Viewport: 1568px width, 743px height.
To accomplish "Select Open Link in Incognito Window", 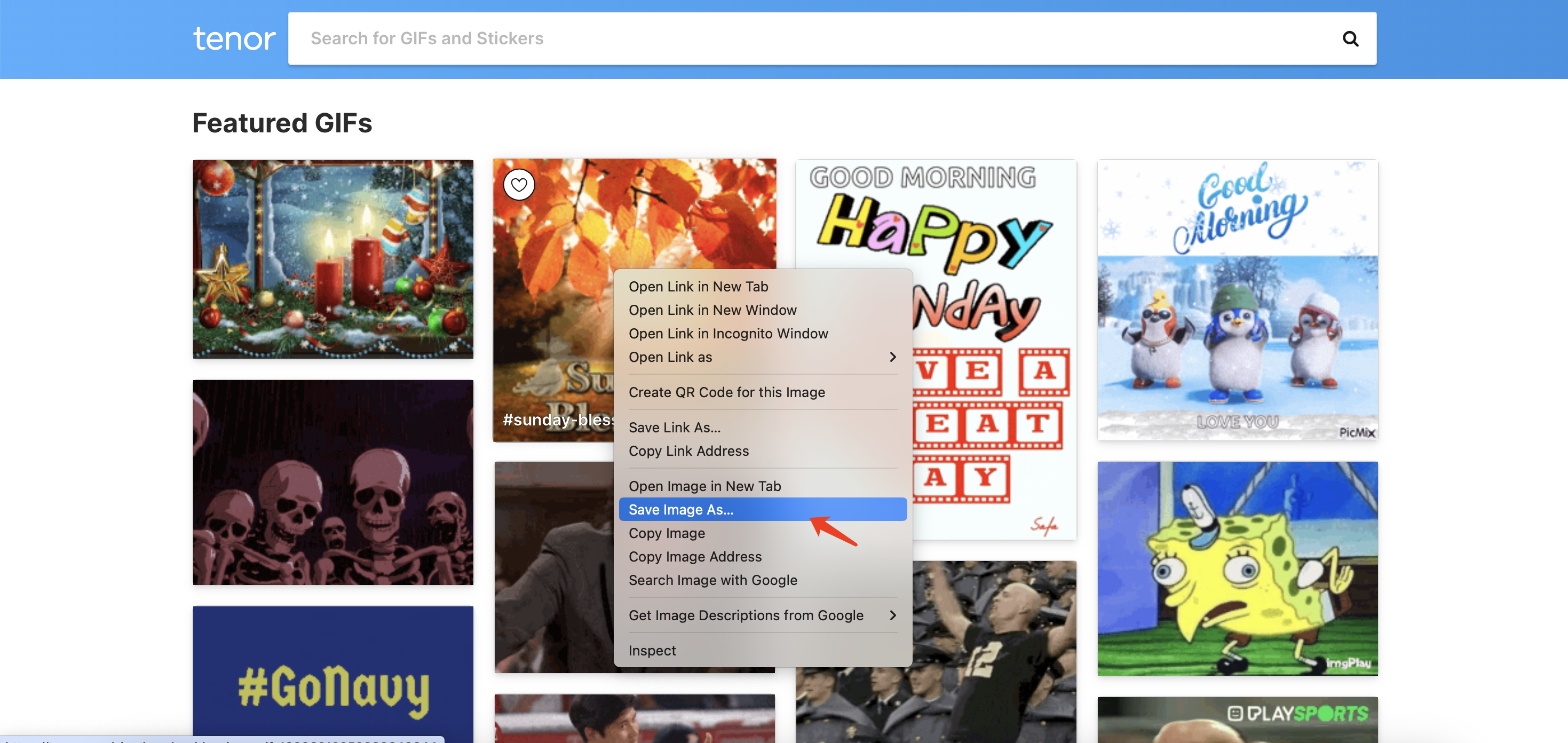I will click(x=728, y=332).
